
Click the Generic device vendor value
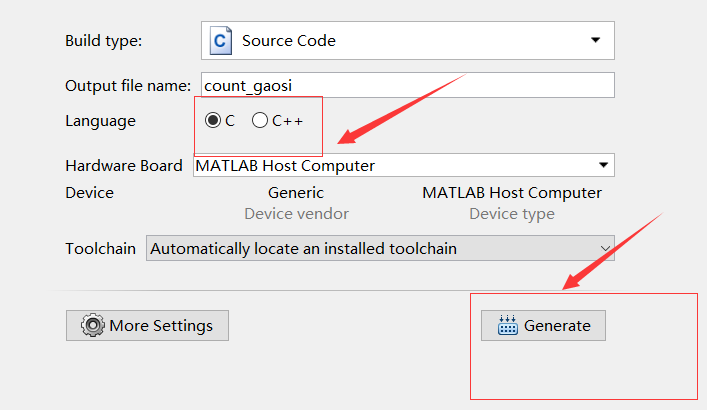click(296, 192)
